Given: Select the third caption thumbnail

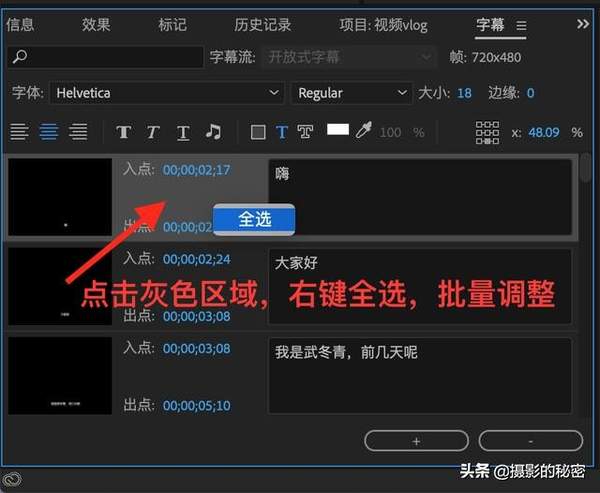Looking at the screenshot, I should tap(60, 376).
